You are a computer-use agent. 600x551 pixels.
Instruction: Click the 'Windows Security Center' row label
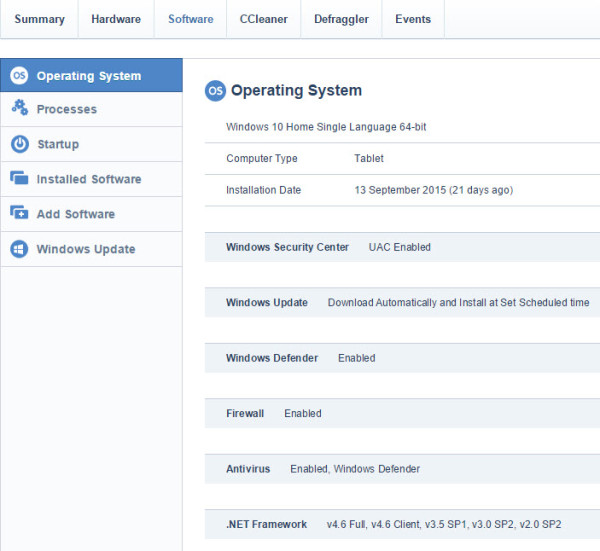[287, 247]
